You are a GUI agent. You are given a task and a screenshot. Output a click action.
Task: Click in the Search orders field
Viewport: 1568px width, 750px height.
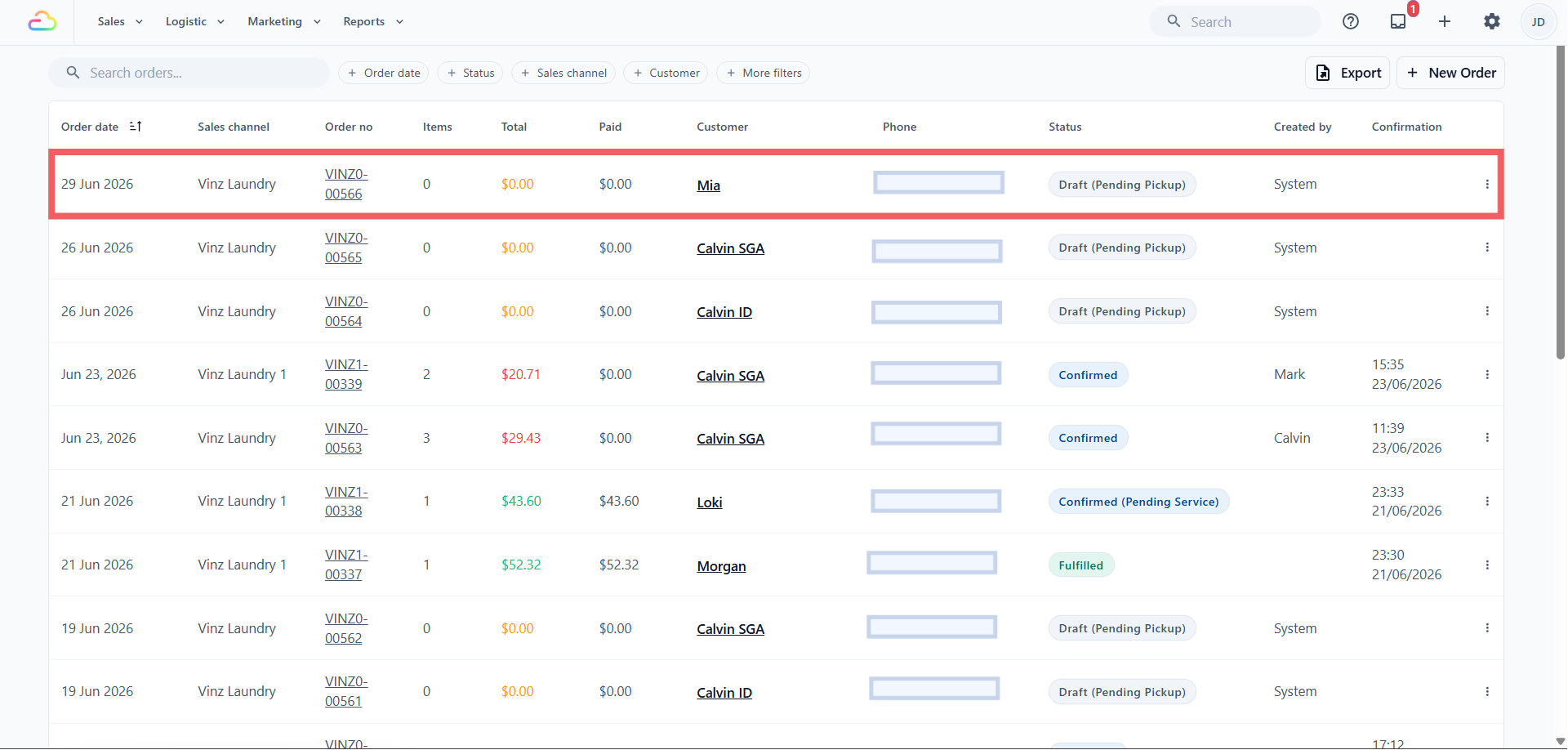coord(189,73)
